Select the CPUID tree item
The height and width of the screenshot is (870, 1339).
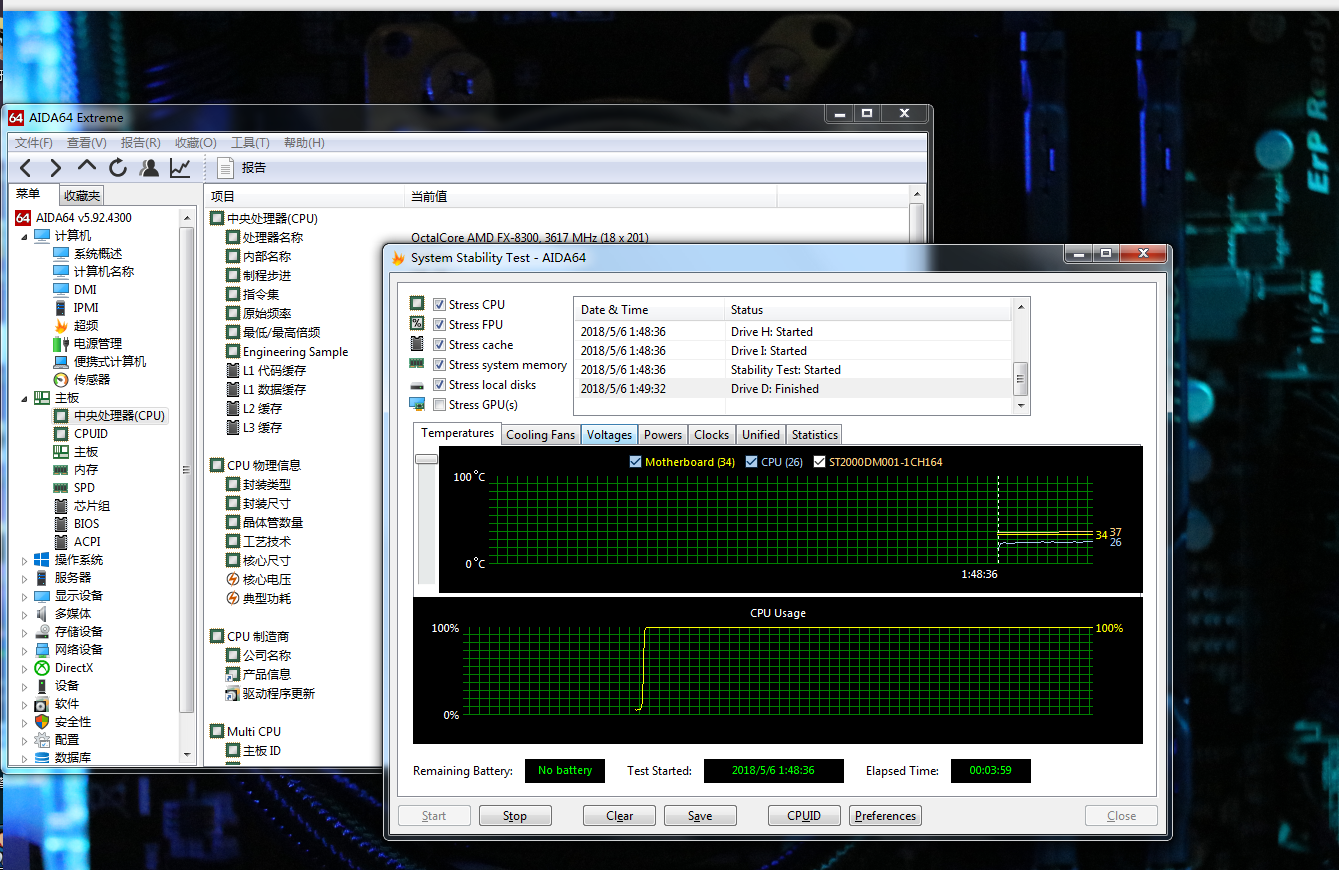[91, 434]
